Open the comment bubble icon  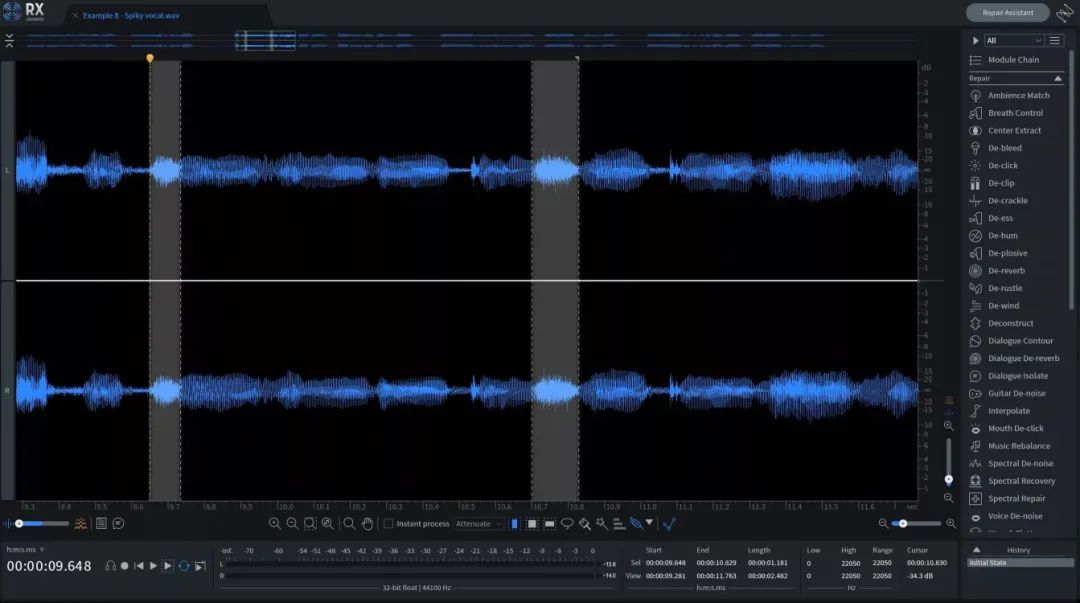click(118, 524)
